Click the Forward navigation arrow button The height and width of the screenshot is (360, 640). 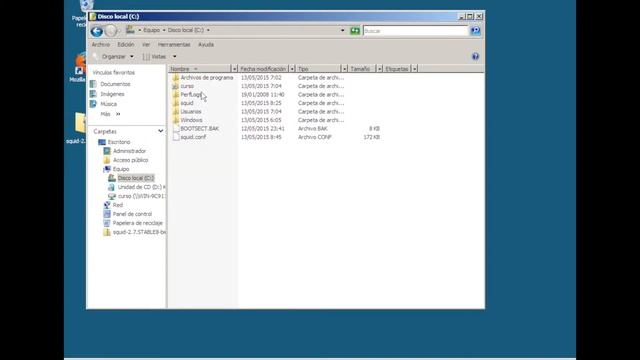coord(111,31)
